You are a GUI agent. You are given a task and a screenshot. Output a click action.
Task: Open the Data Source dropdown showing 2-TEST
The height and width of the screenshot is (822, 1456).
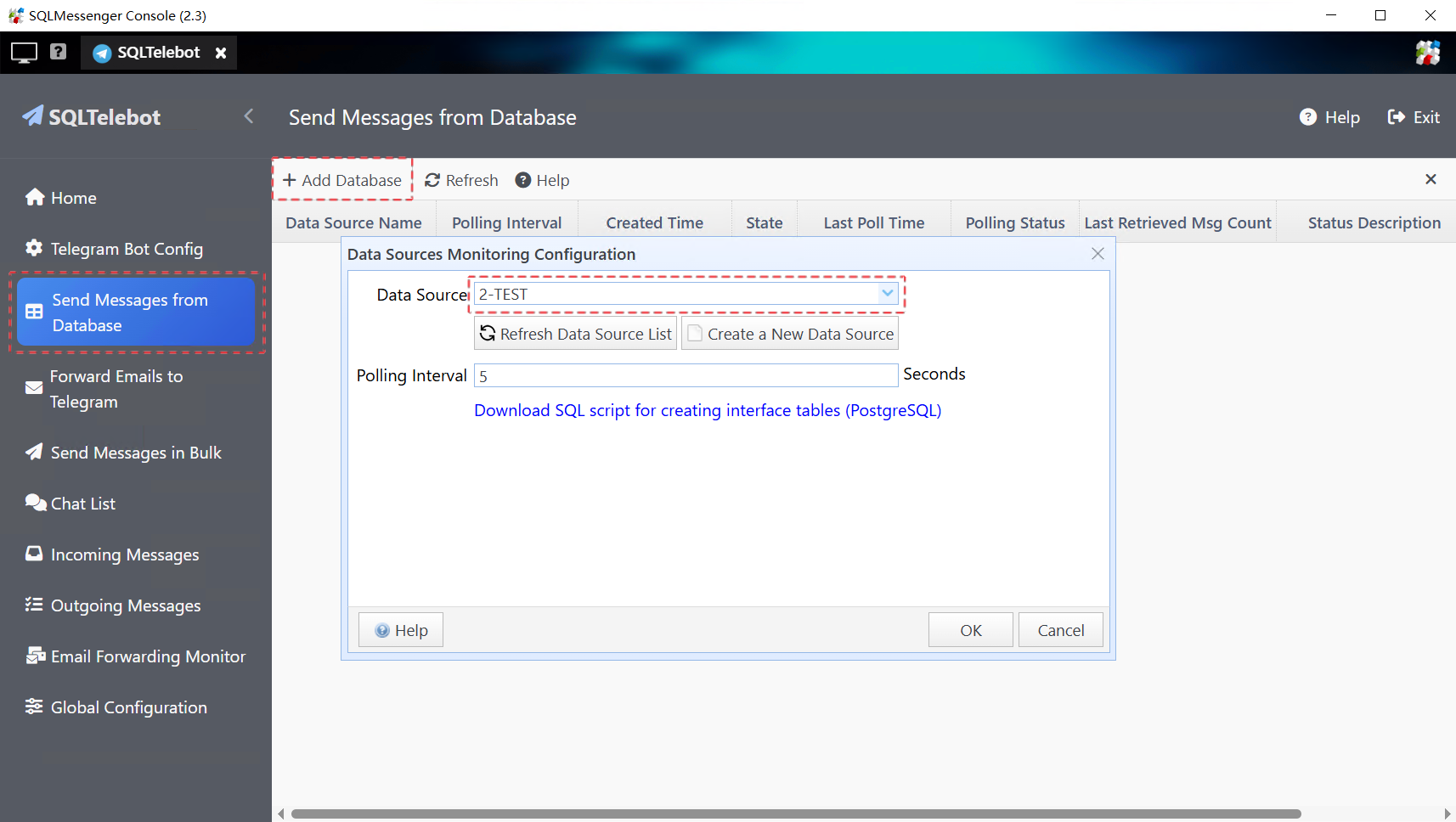point(886,293)
